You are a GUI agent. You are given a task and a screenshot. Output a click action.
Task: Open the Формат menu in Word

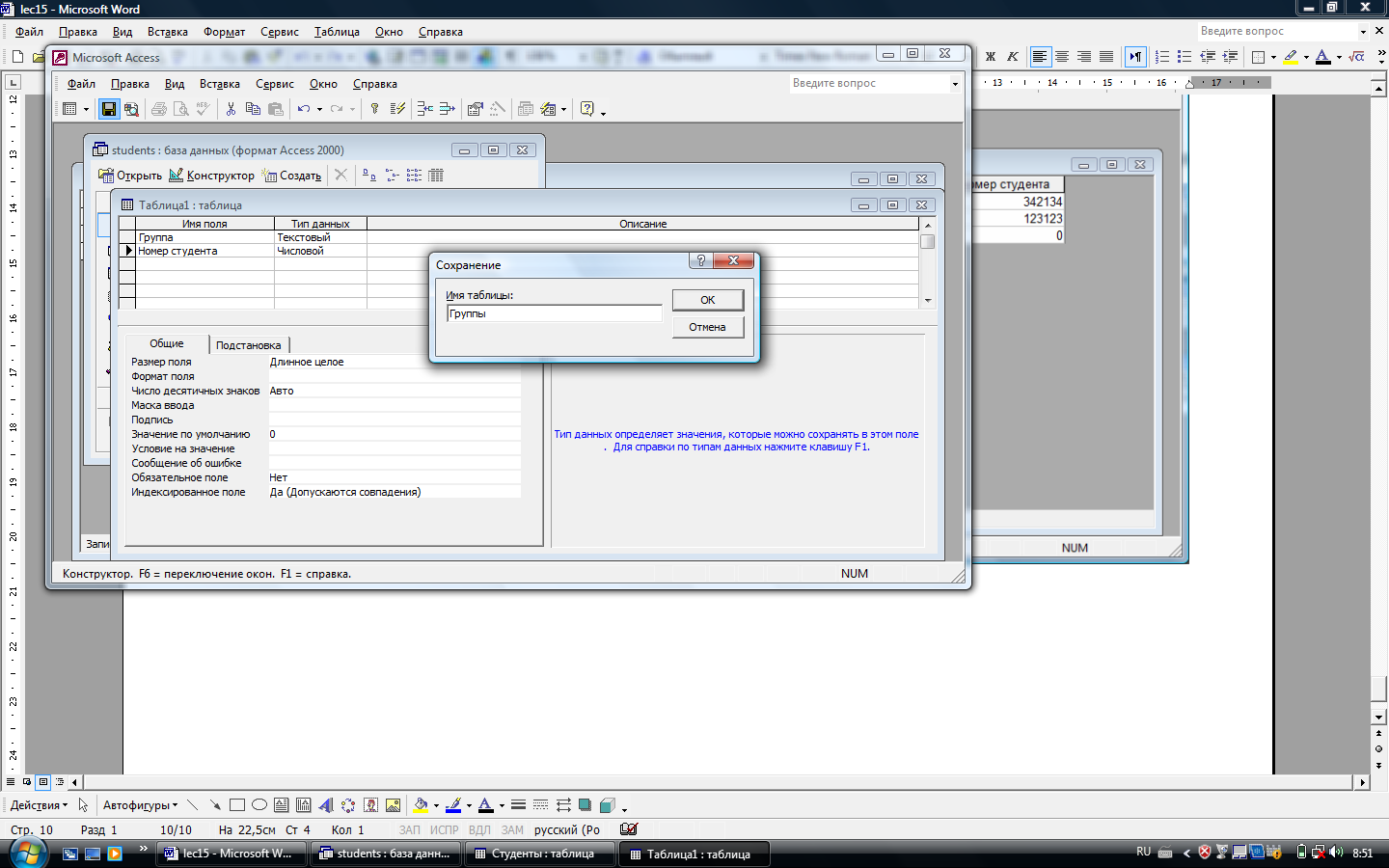click(x=224, y=32)
